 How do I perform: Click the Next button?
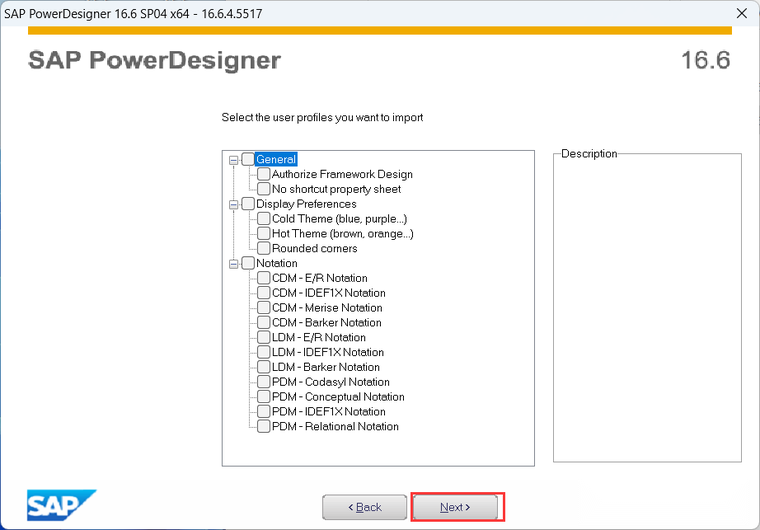tap(455, 507)
